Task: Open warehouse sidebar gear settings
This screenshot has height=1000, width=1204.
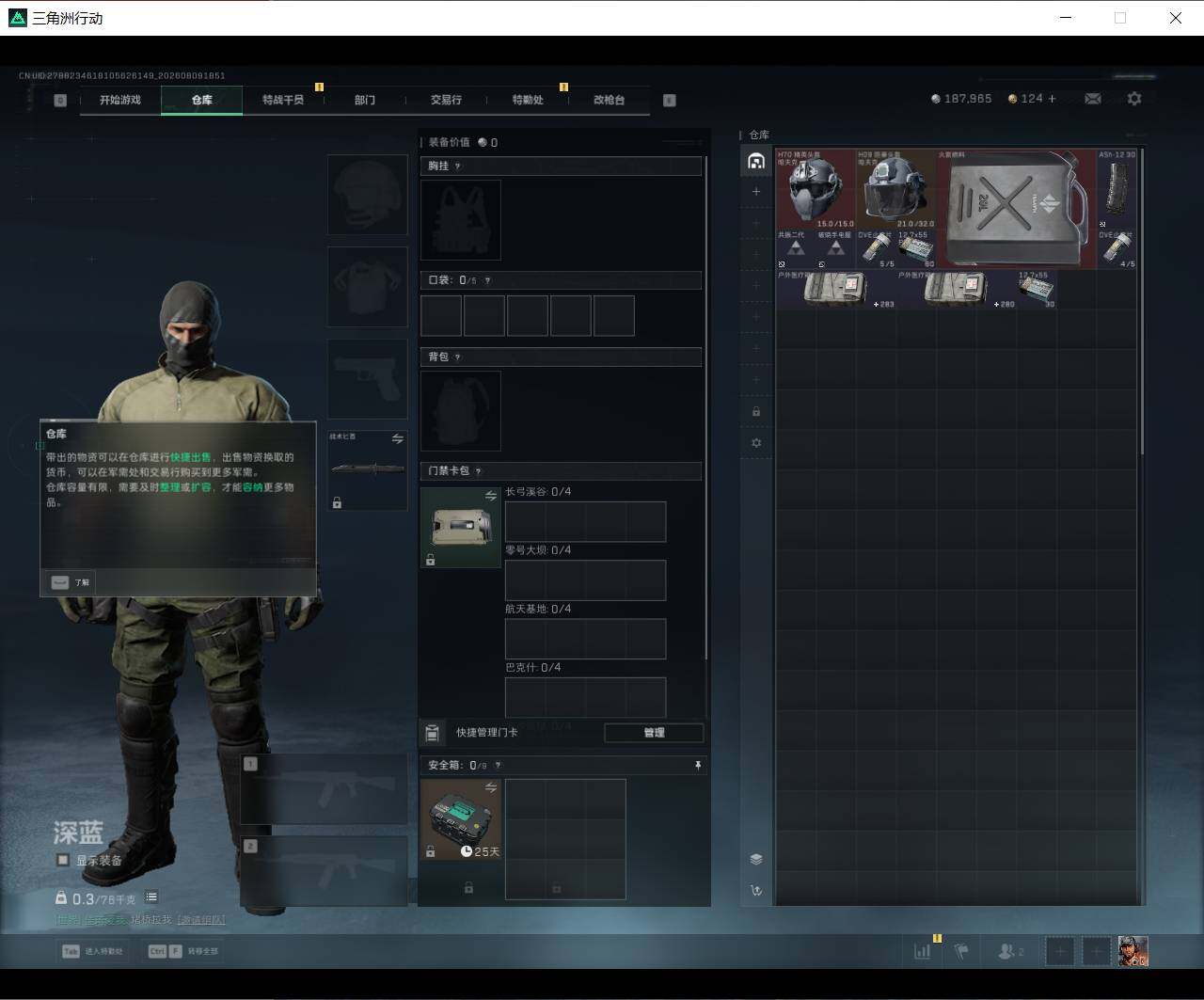Action: (x=756, y=443)
